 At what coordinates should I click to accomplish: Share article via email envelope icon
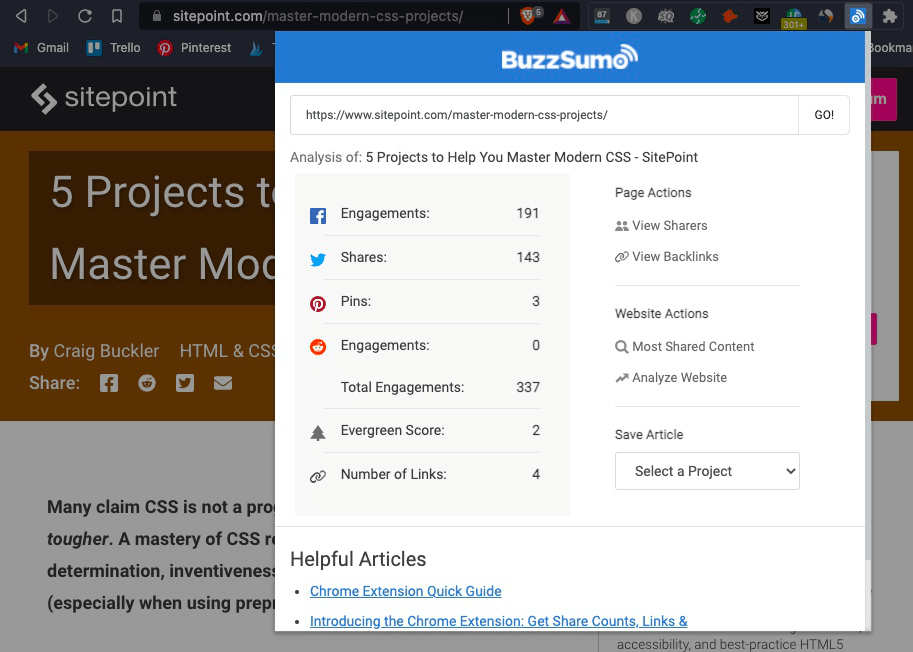[223, 383]
